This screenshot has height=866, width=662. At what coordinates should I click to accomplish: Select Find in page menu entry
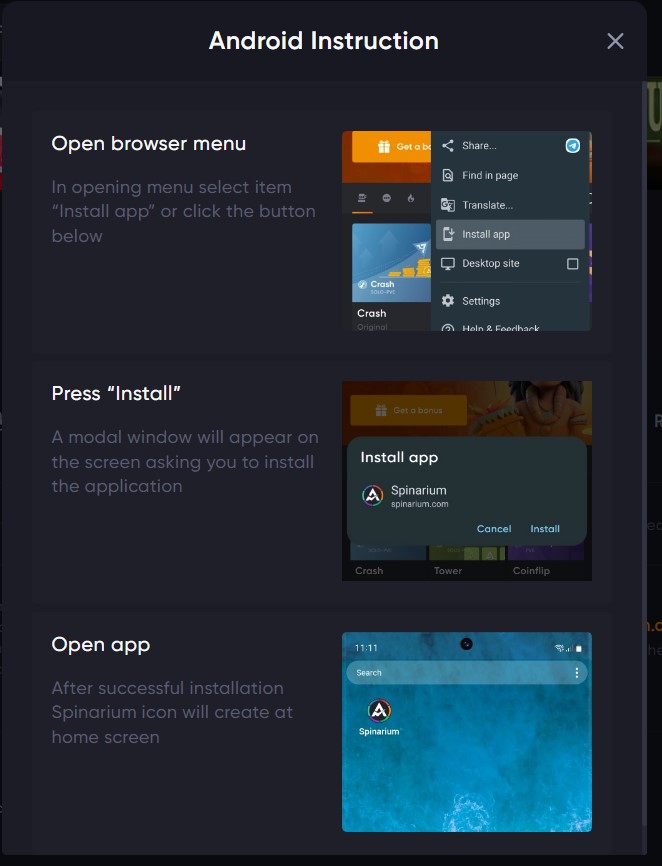510,175
